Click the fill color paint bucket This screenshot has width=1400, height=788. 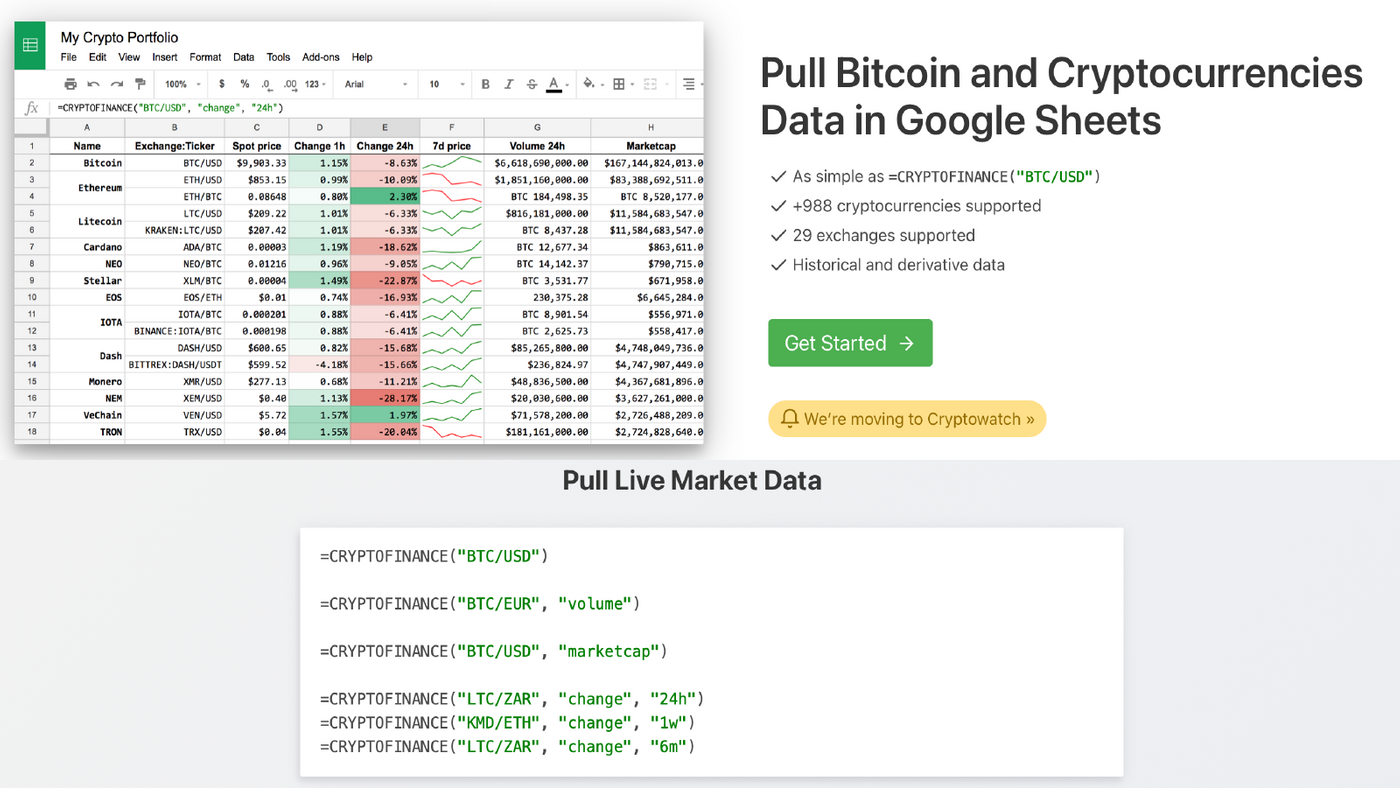[x=589, y=84]
